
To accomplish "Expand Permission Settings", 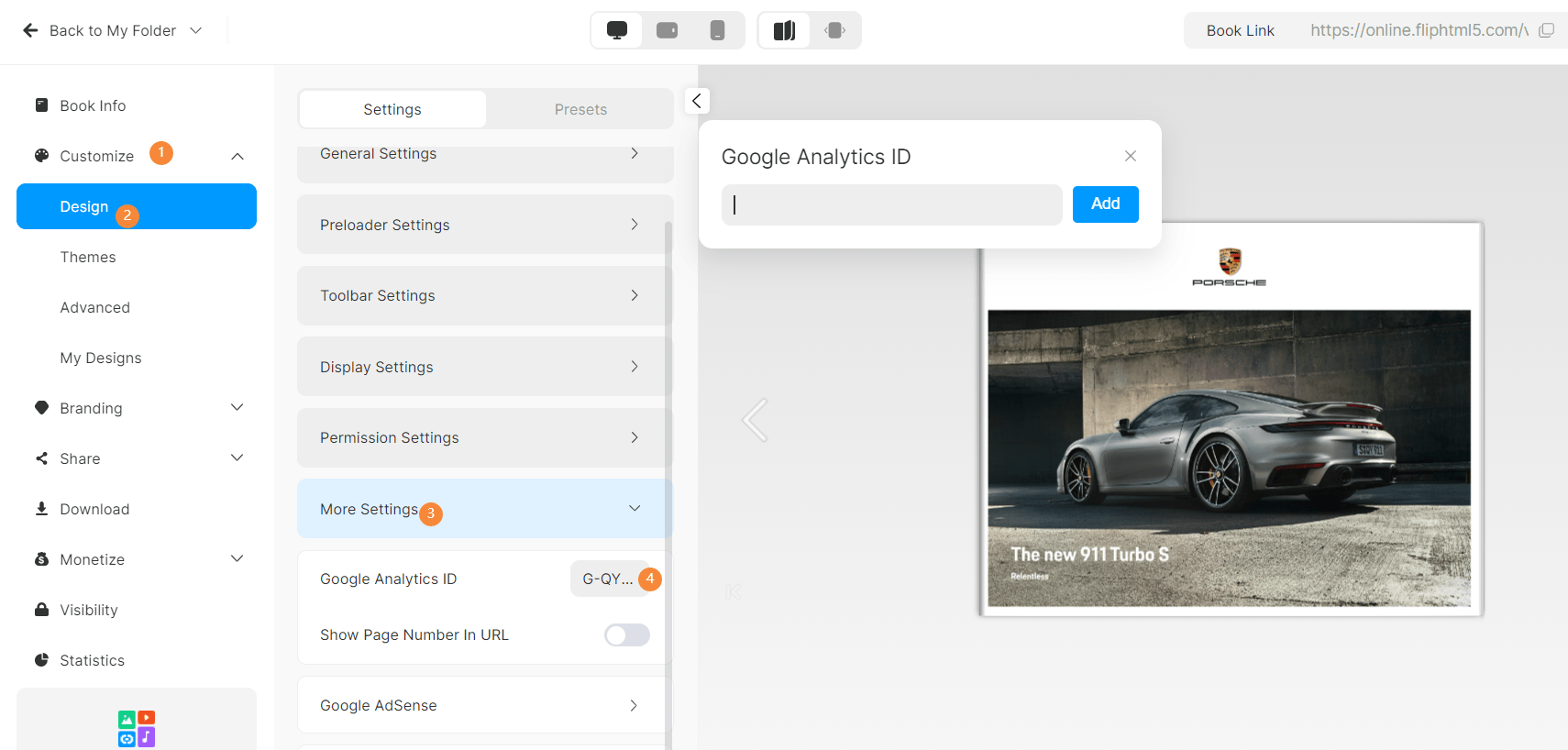I will pos(485,437).
